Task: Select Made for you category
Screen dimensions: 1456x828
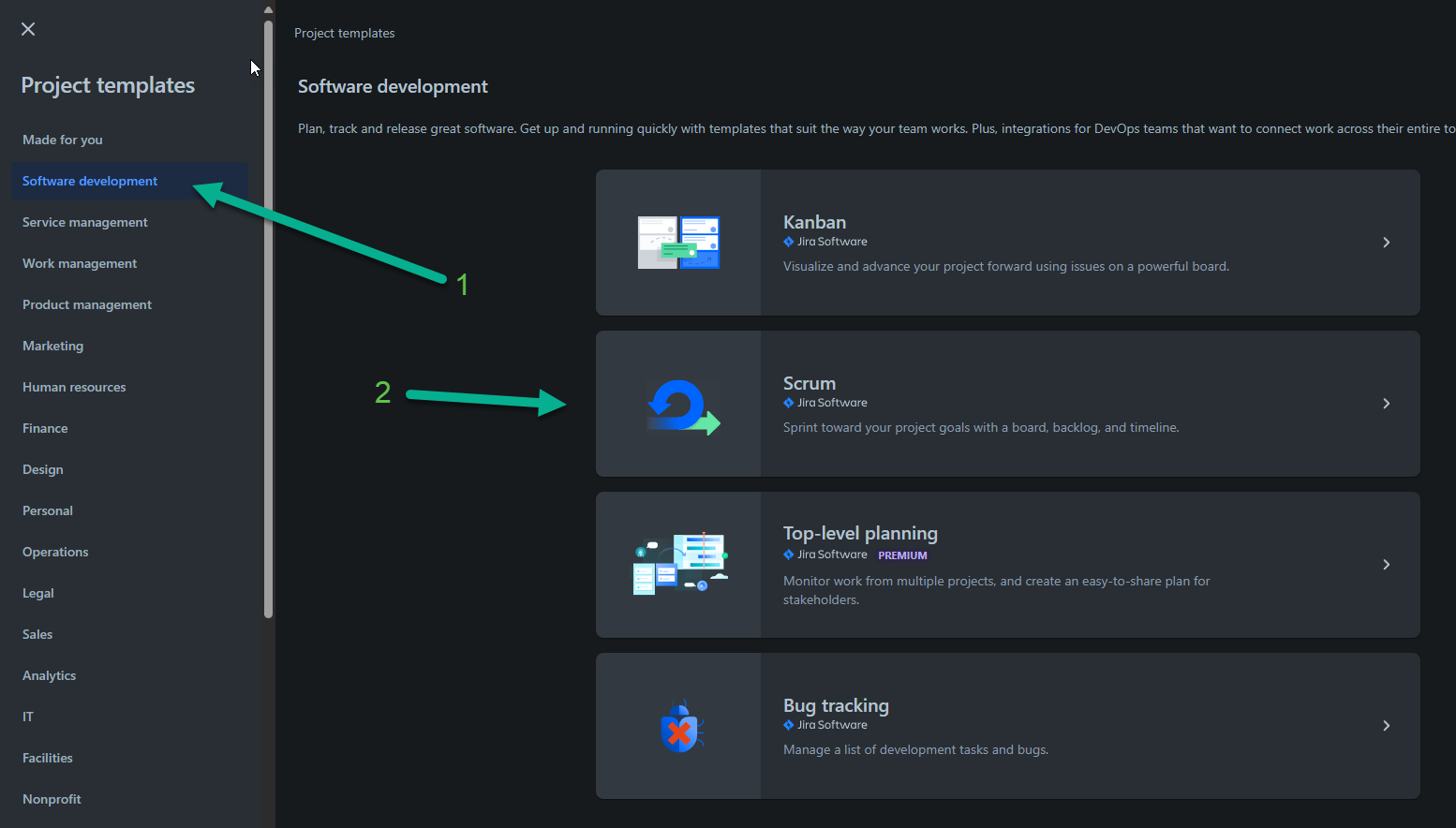Action: click(x=63, y=140)
